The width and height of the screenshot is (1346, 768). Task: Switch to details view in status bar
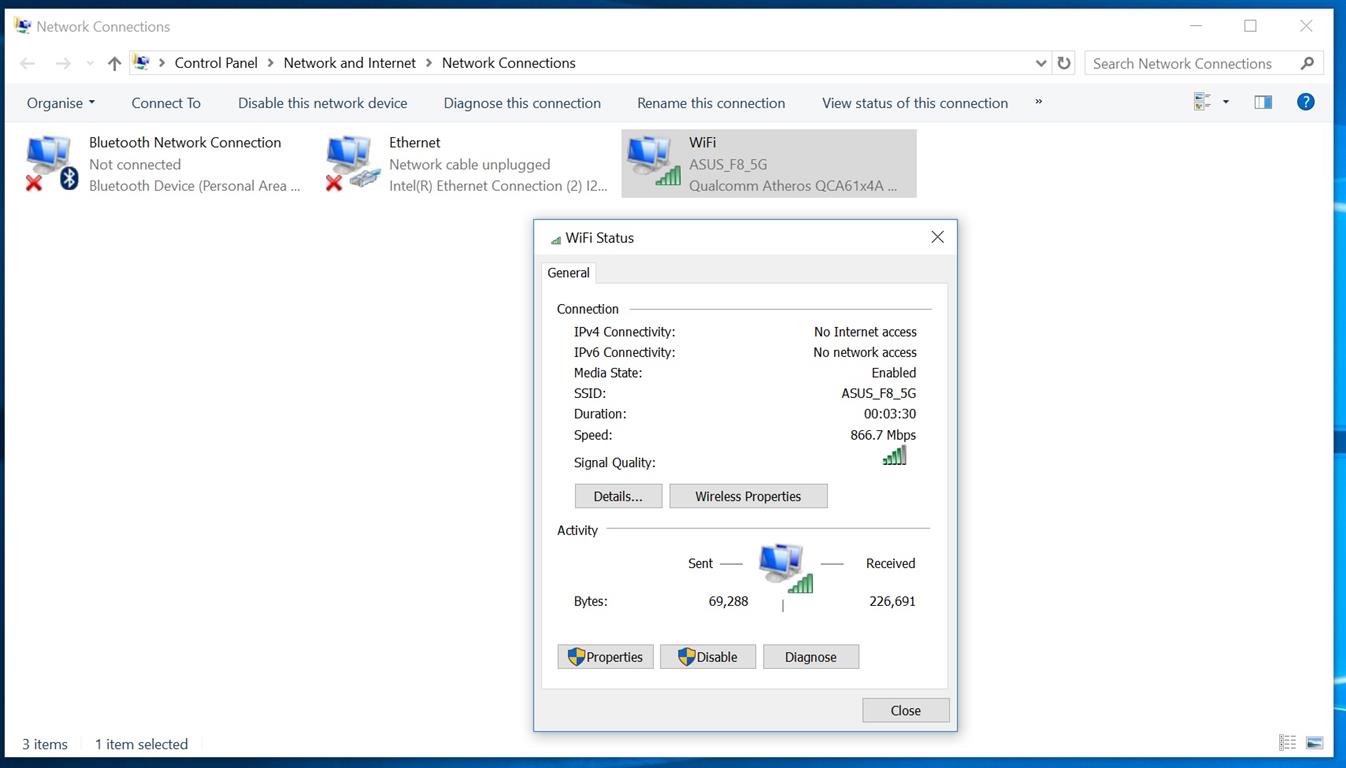click(1288, 743)
